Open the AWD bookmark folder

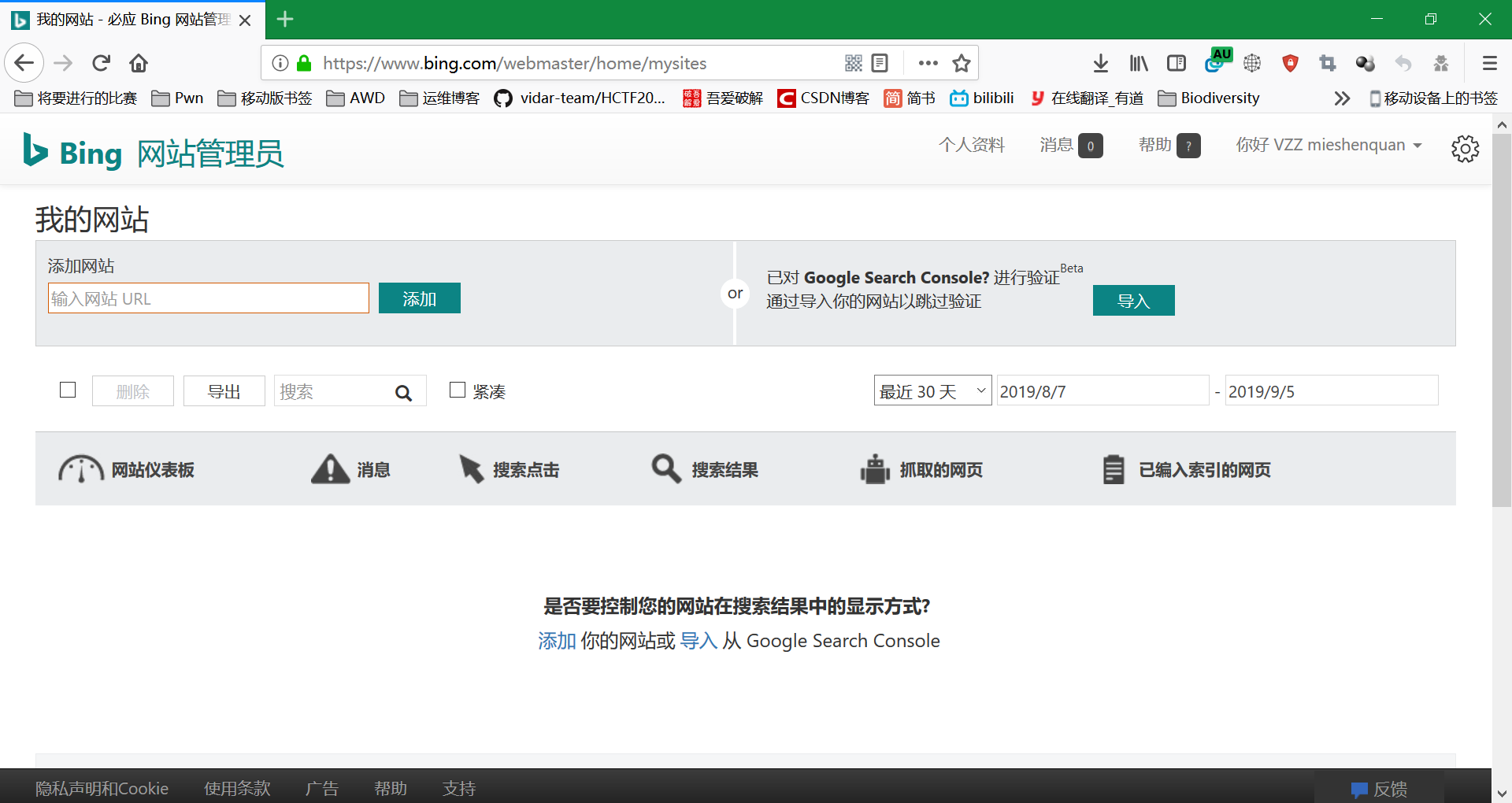click(356, 98)
